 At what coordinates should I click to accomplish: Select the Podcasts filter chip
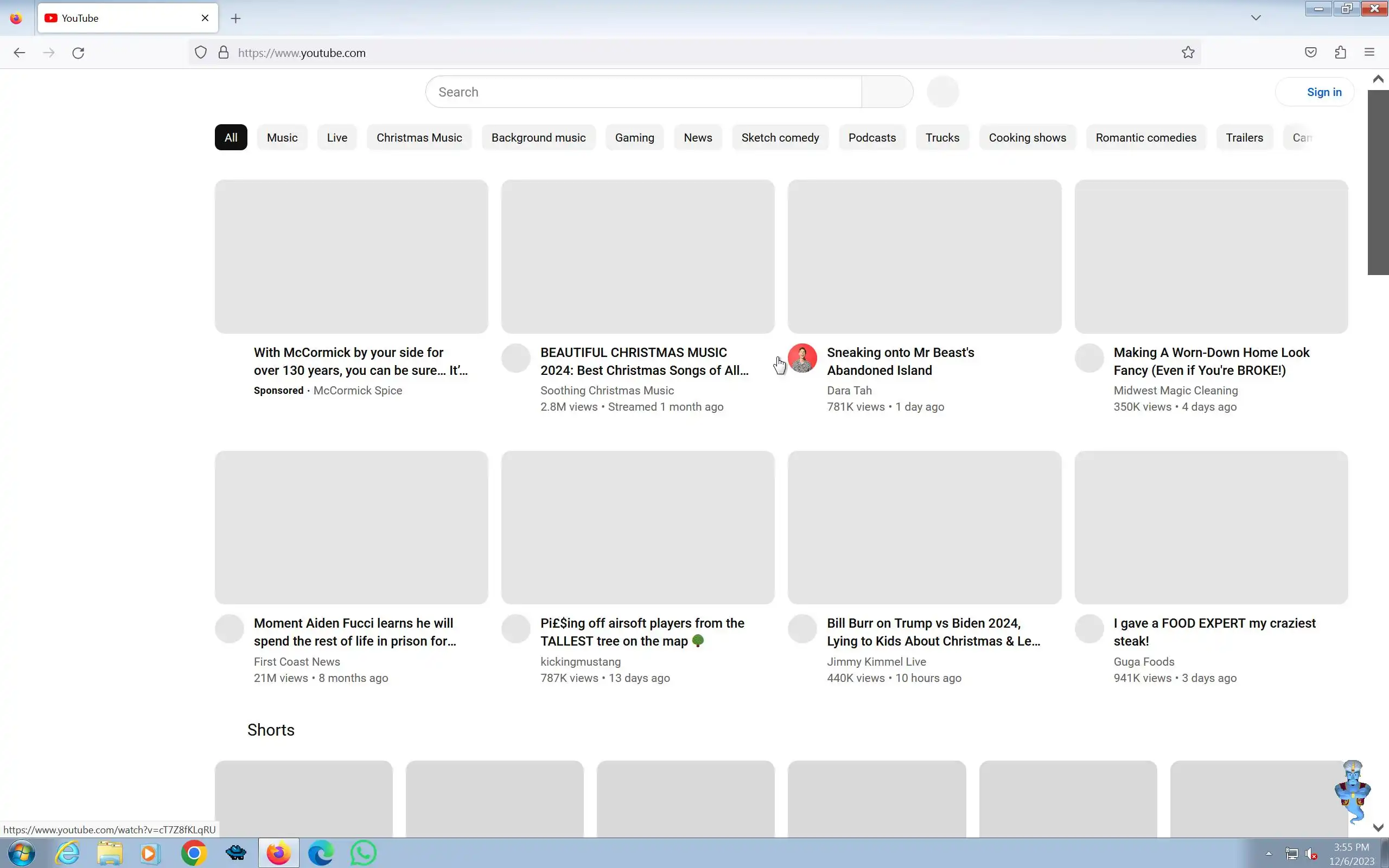871,138
